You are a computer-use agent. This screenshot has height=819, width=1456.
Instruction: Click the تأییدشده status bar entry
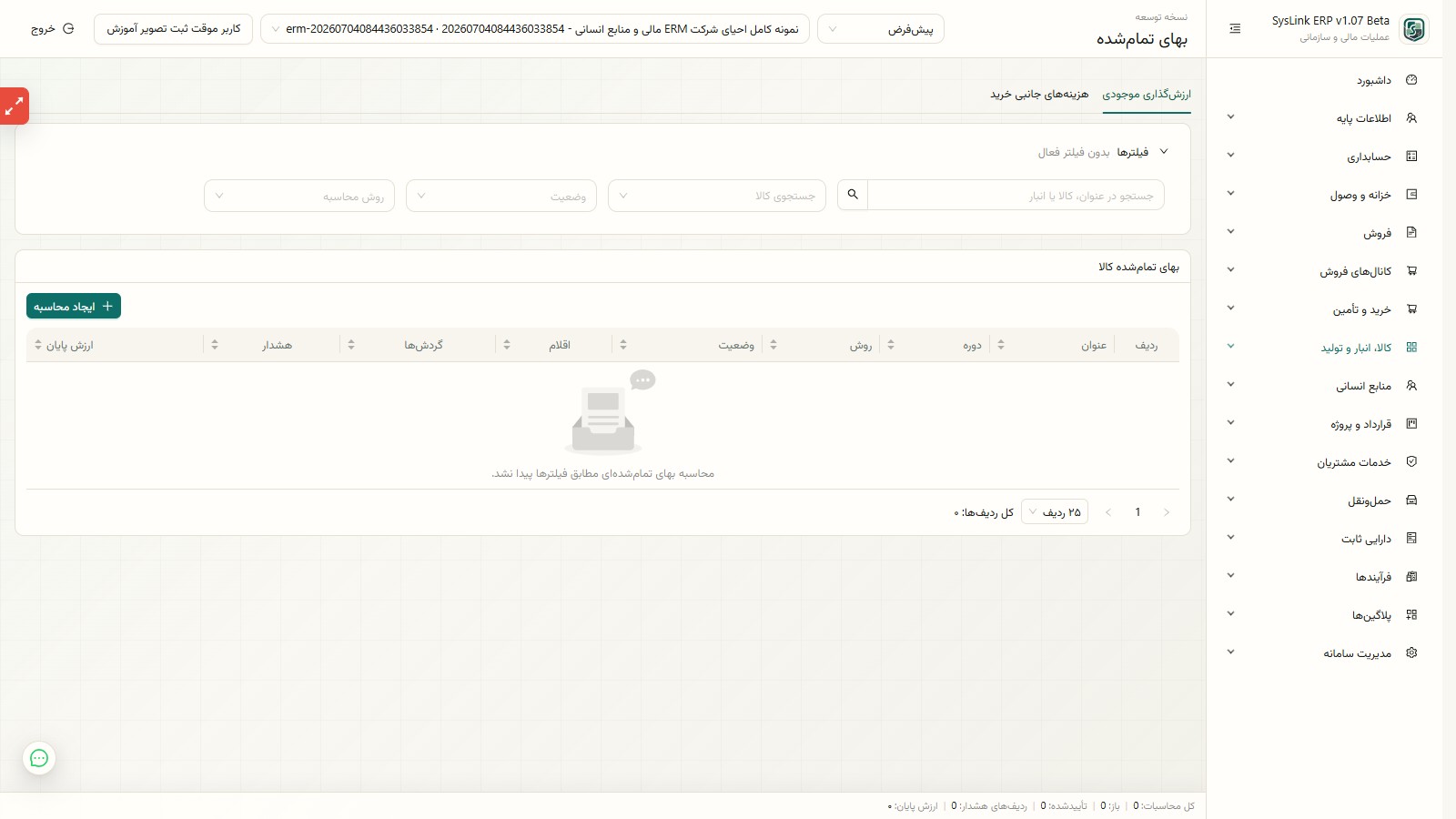pyautogui.click(x=1064, y=806)
